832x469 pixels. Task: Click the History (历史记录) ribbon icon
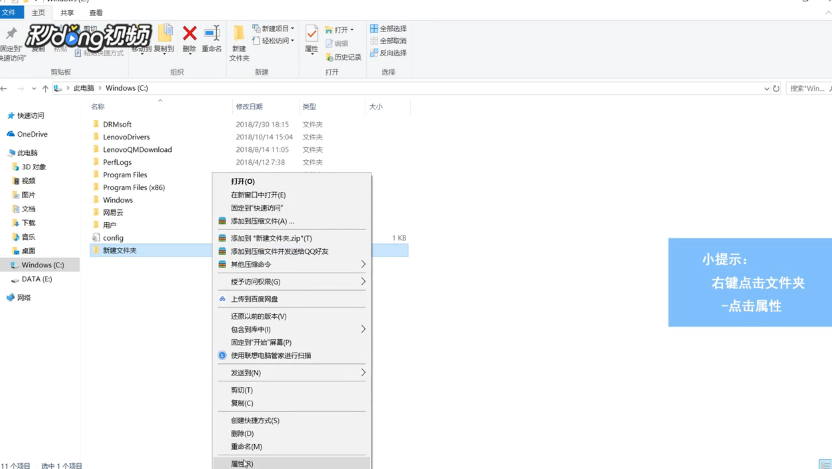(x=343, y=57)
